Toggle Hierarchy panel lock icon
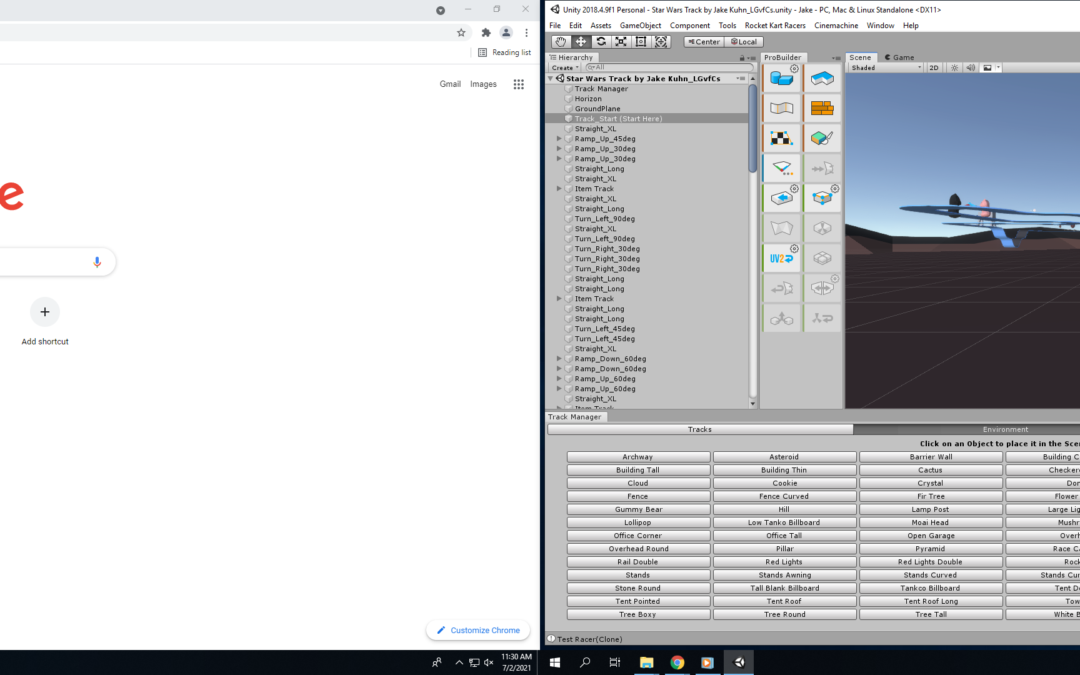Viewport: 1080px width, 675px height. pos(742,58)
